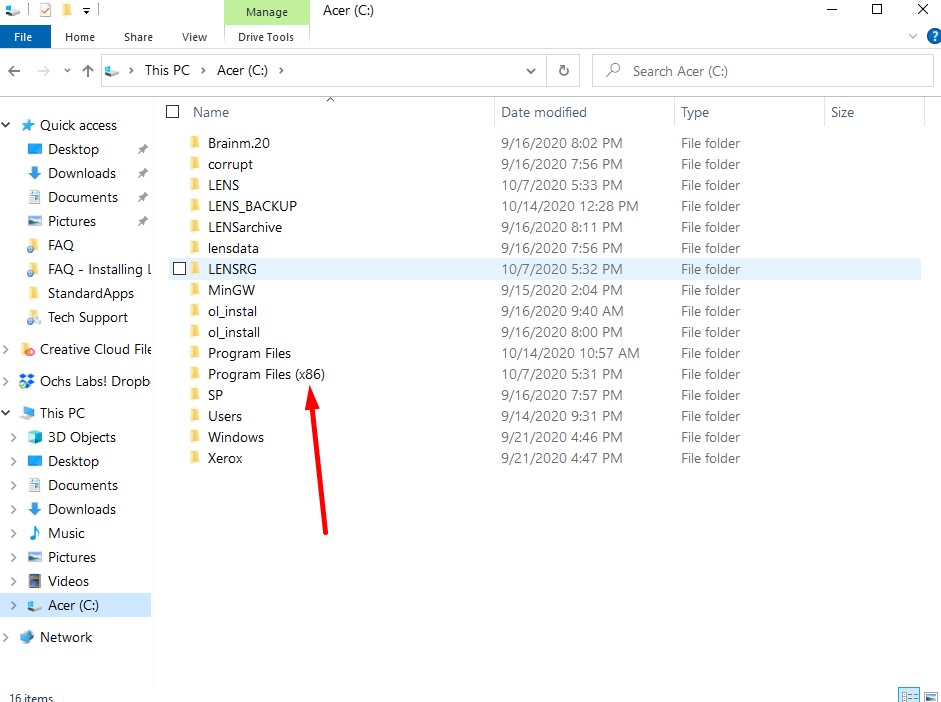Image resolution: width=941 pixels, height=702 pixels.
Task: Click the Dropbox icon in navigation pane
Action: click(x=26, y=381)
